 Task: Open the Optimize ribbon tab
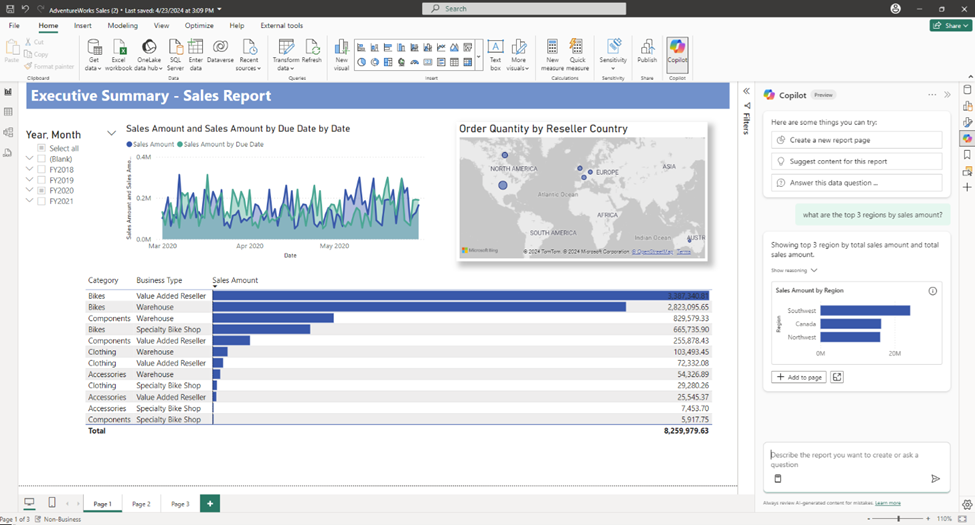click(x=199, y=26)
